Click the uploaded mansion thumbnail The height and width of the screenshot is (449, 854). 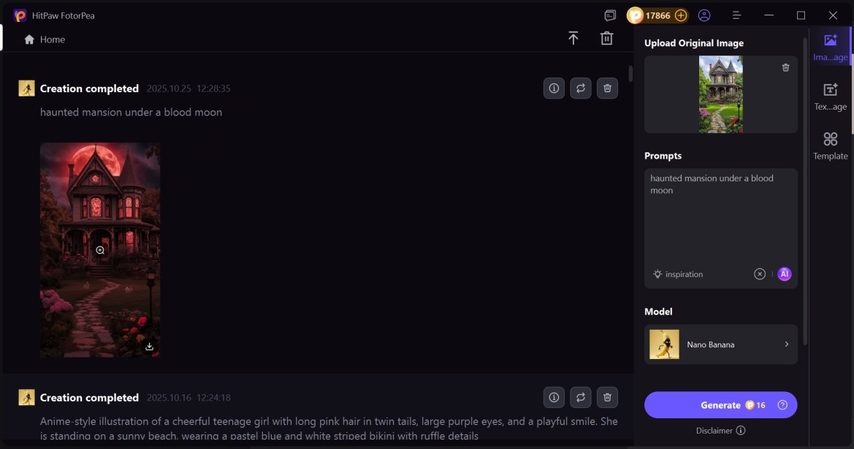(721, 94)
